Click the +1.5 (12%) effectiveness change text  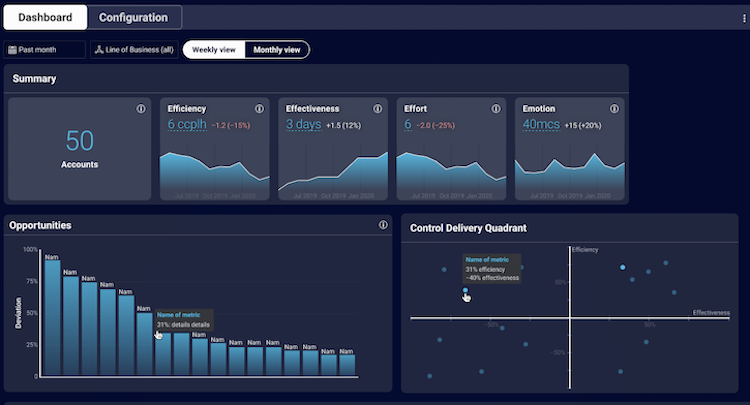pyautogui.click(x=344, y=126)
